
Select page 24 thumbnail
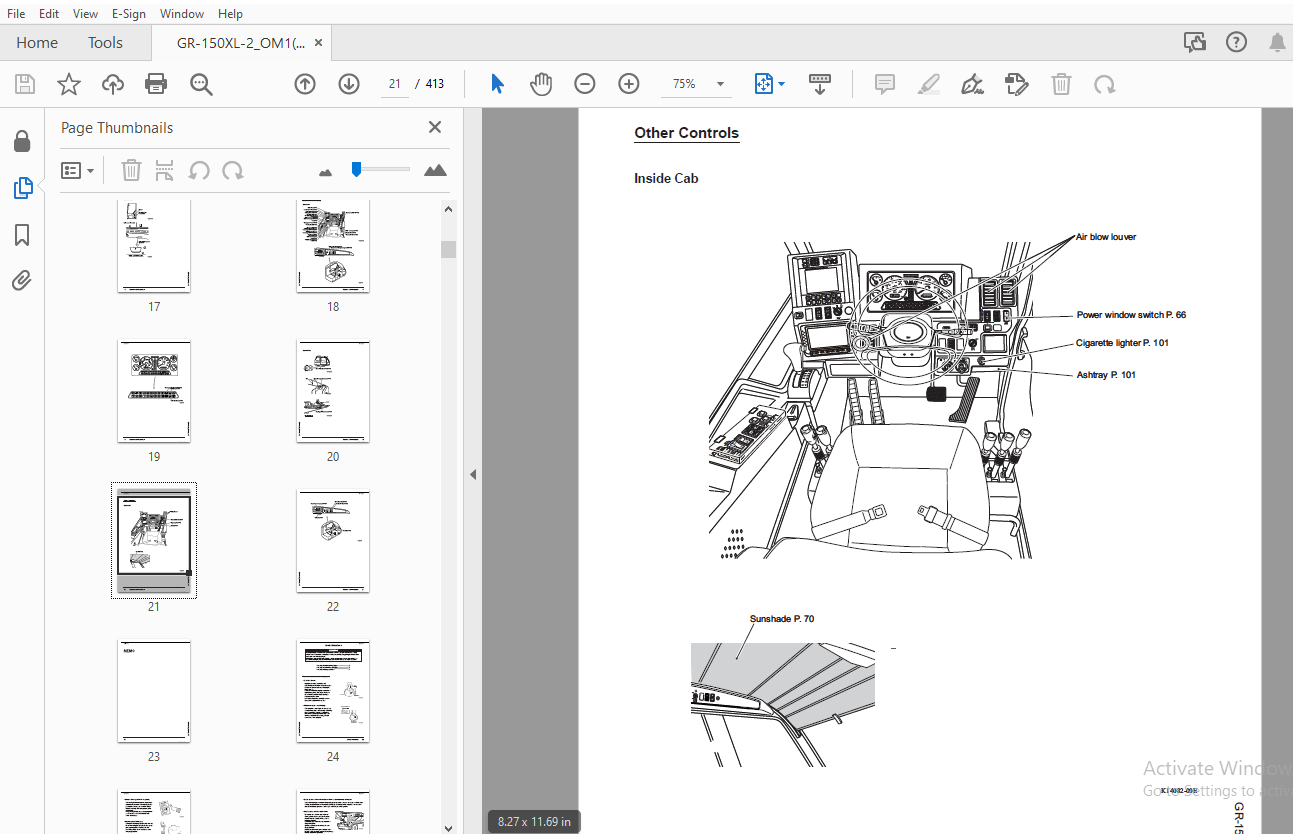333,691
